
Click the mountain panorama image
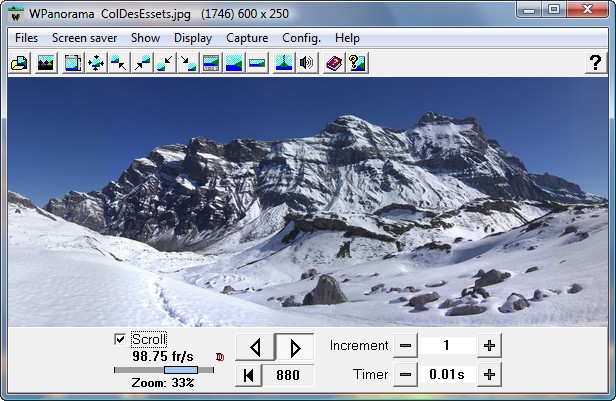tap(308, 202)
